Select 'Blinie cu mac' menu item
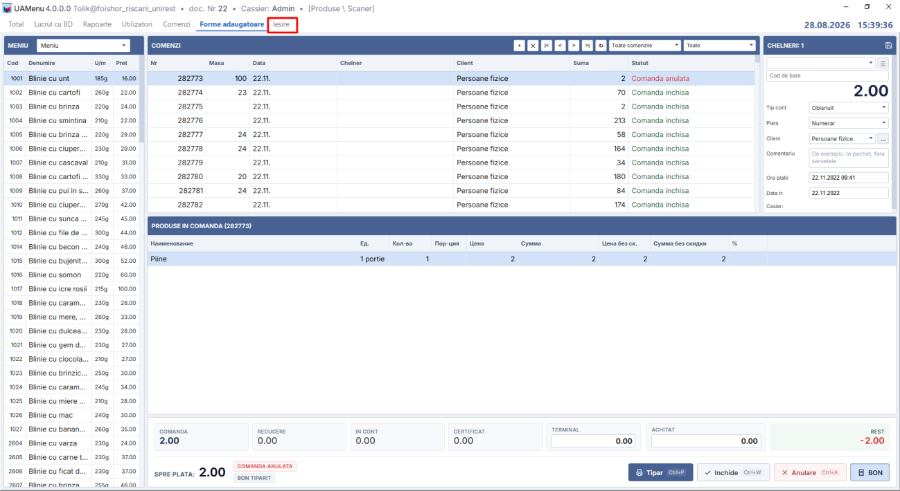The height and width of the screenshot is (491, 900). click(x=72, y=415)
